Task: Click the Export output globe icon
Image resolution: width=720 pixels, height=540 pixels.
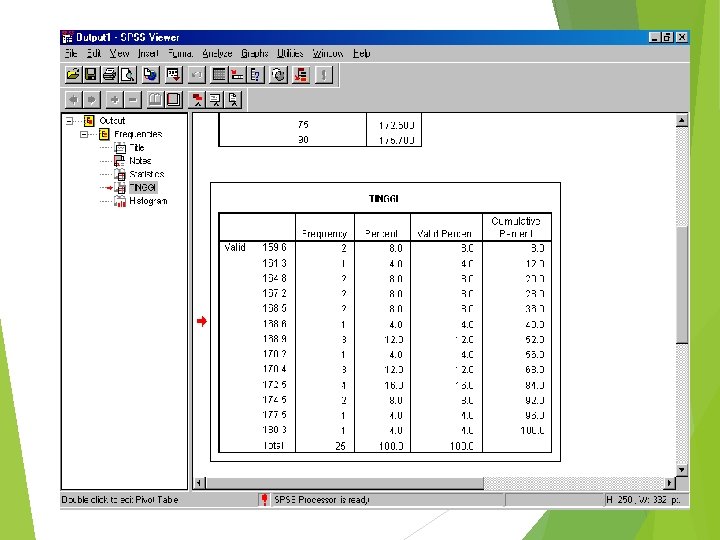Action: coord(151,74)
